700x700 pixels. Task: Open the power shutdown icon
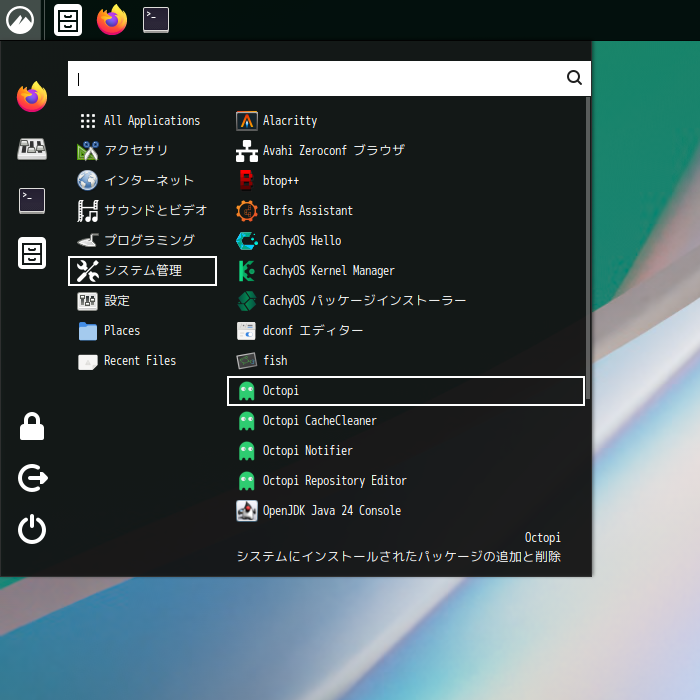point(32,529)
